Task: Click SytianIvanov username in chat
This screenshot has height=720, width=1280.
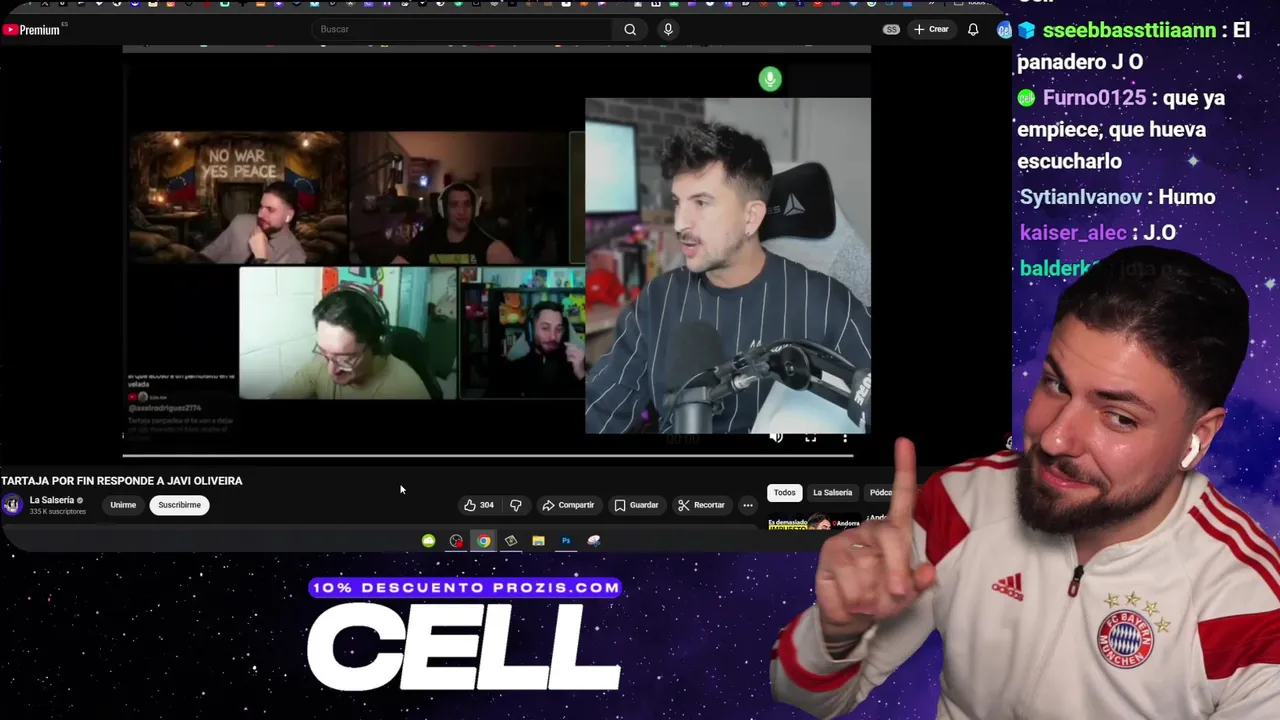Action: coord(1080,197)
